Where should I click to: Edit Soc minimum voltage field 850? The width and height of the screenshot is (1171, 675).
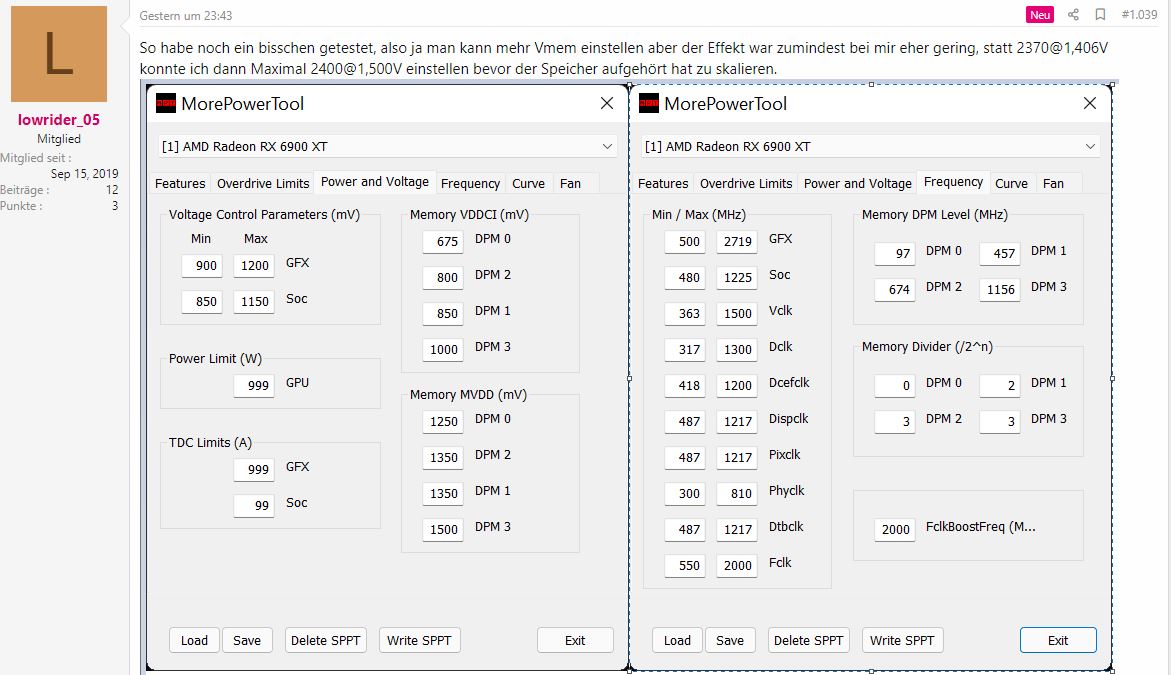coord(202,301)
